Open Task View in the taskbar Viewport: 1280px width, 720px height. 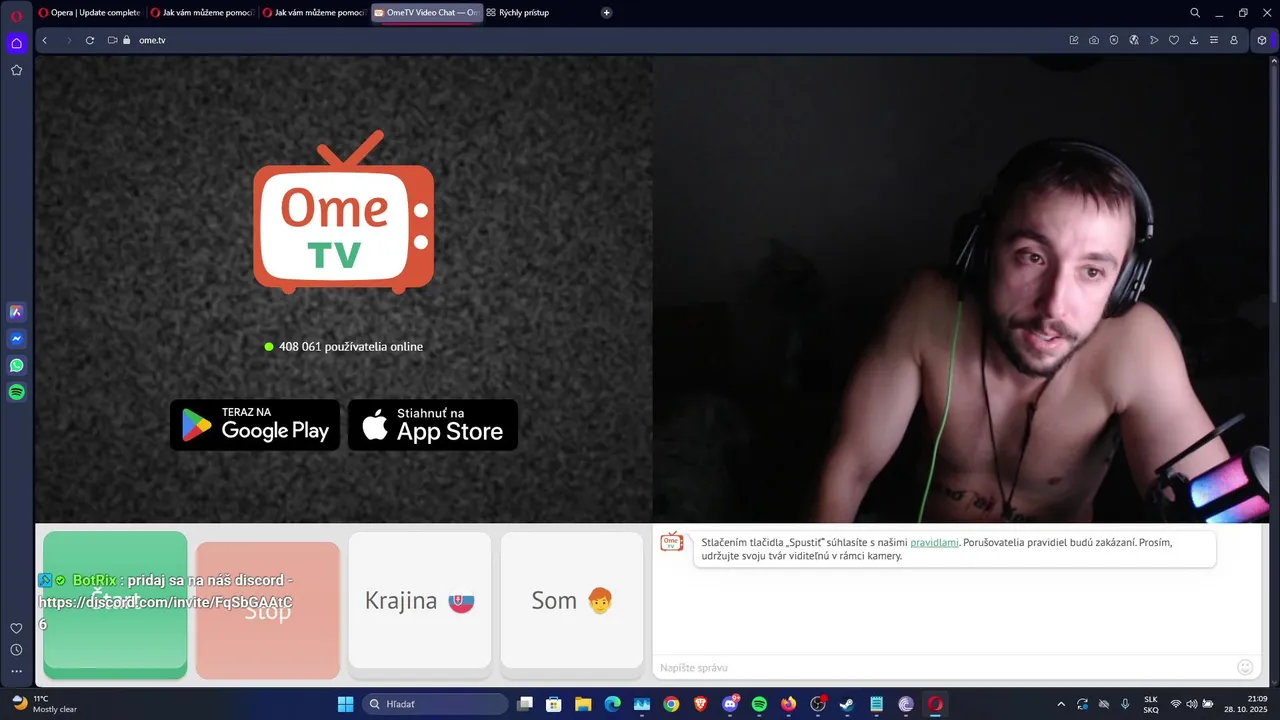click(525, 704)
